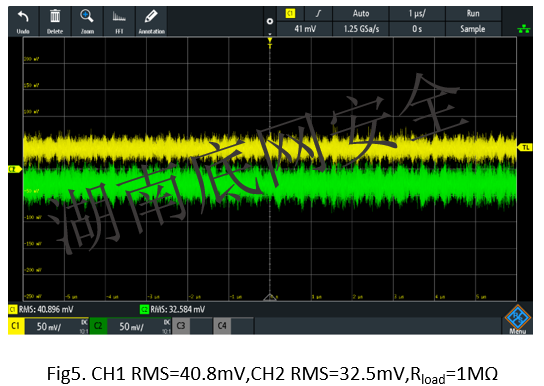Click the C1 trigger source indicator

[x=290, y=14]
